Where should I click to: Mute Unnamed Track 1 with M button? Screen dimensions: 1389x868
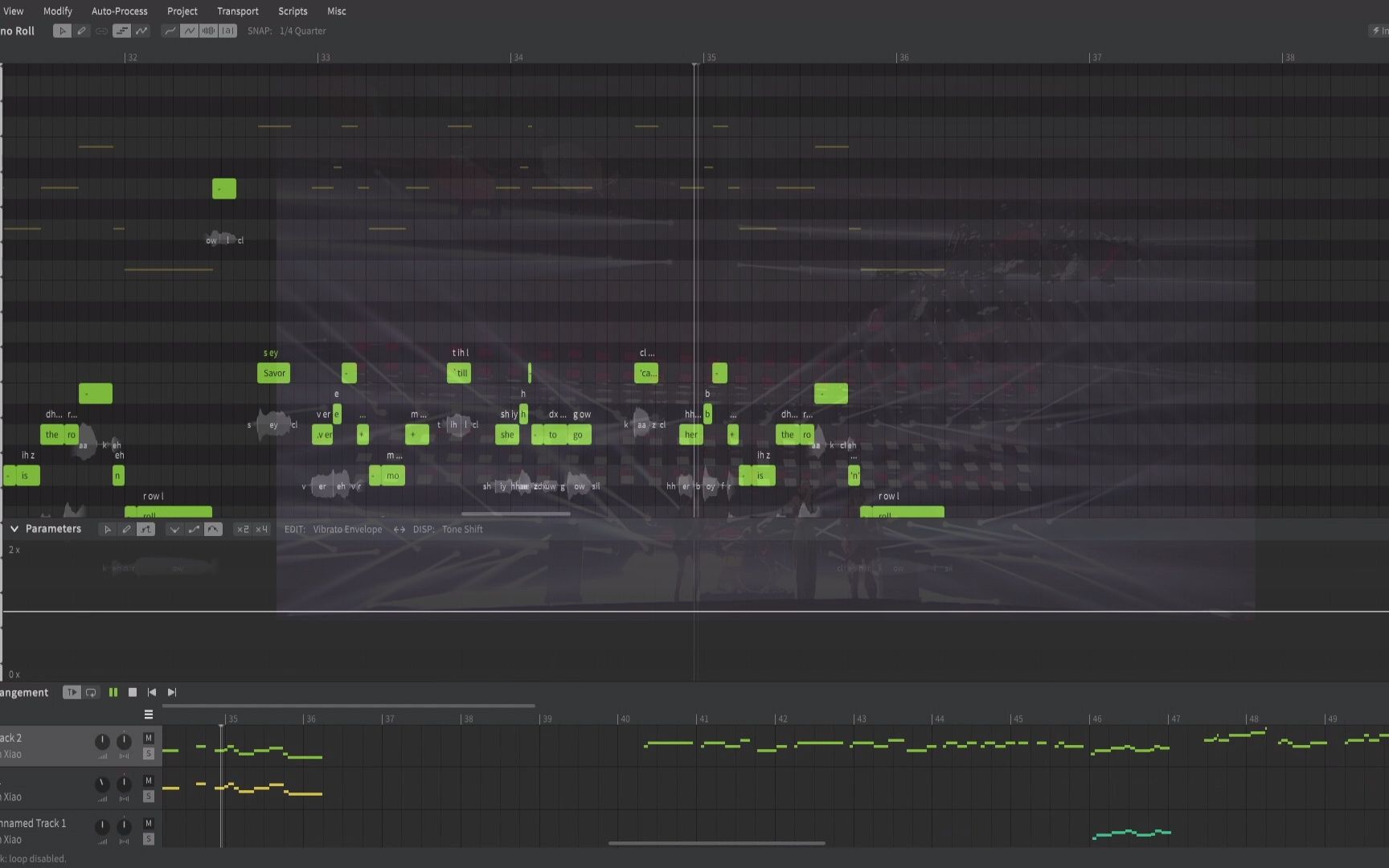pos(148,823)
